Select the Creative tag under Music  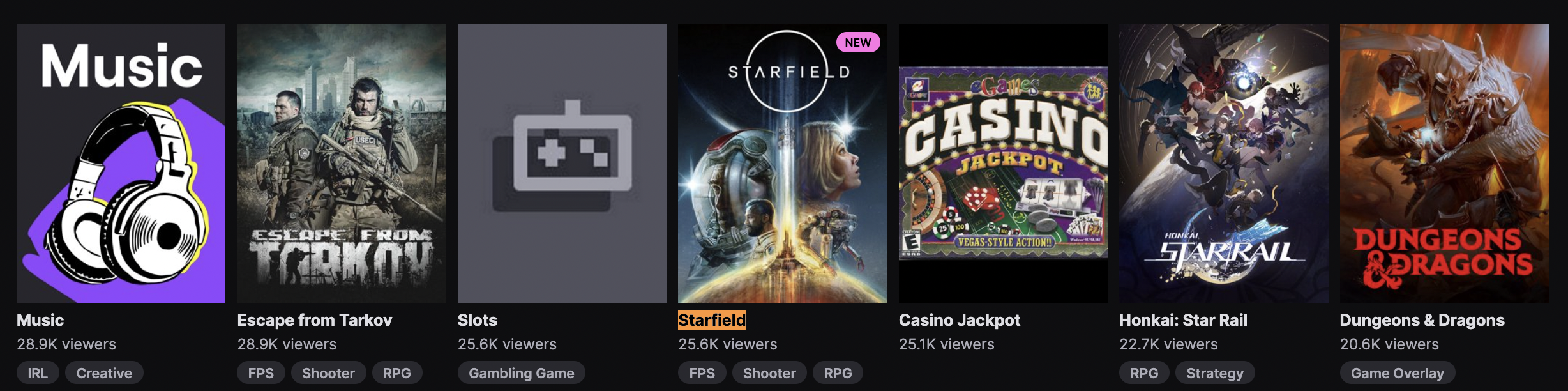(104, 373)
